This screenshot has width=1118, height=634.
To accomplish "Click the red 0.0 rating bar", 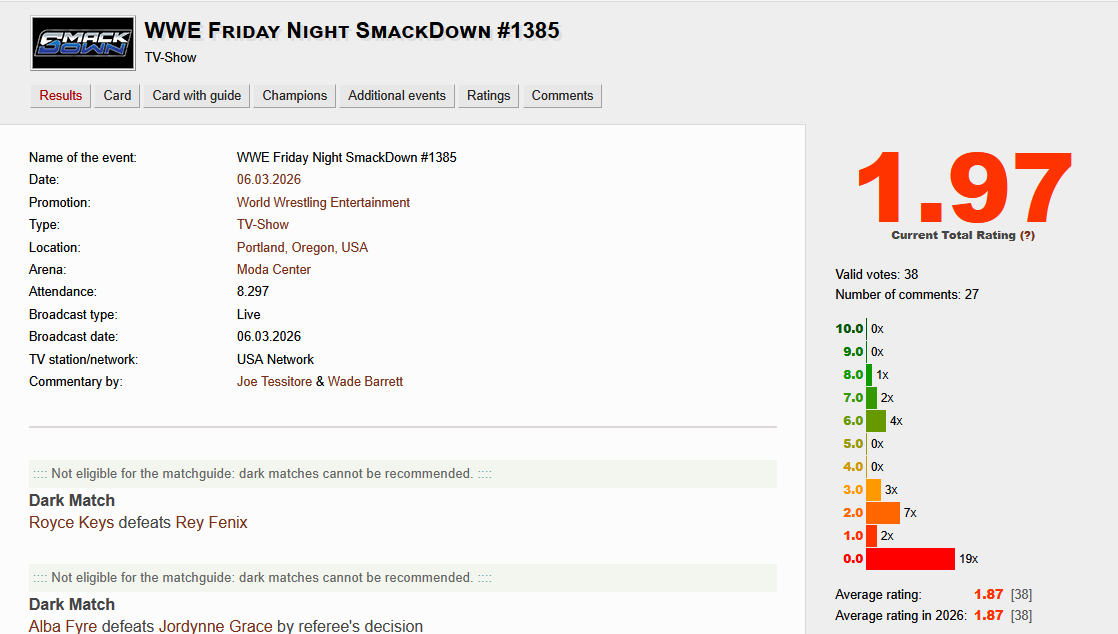I will pyautogui.click(x=911, y=559).
